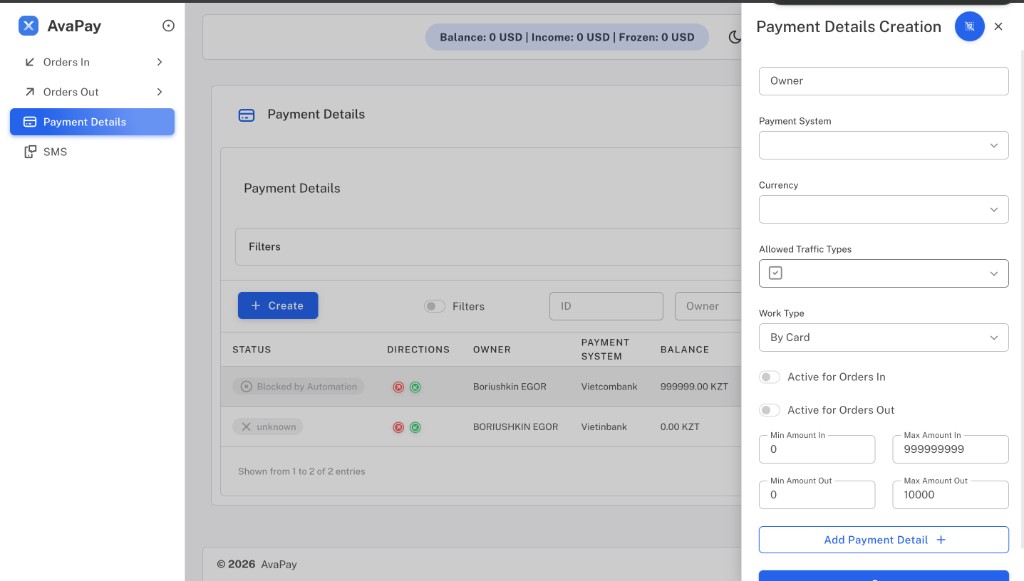Click the SMS sidebar icon
This screenshot has width=1024, height=581.
pos(30,152)
